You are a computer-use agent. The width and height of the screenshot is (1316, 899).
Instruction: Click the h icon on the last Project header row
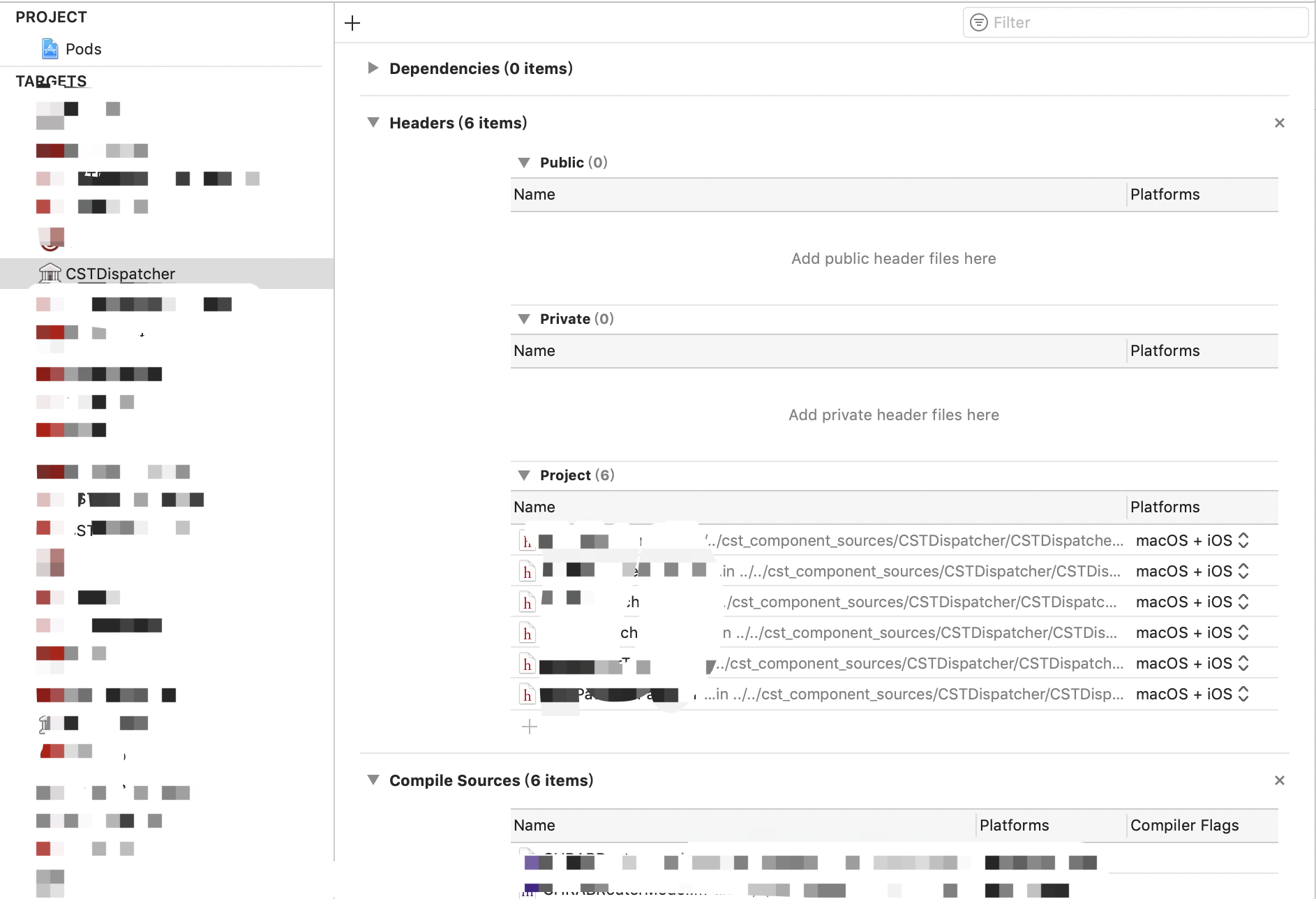(x=527, y=694)
